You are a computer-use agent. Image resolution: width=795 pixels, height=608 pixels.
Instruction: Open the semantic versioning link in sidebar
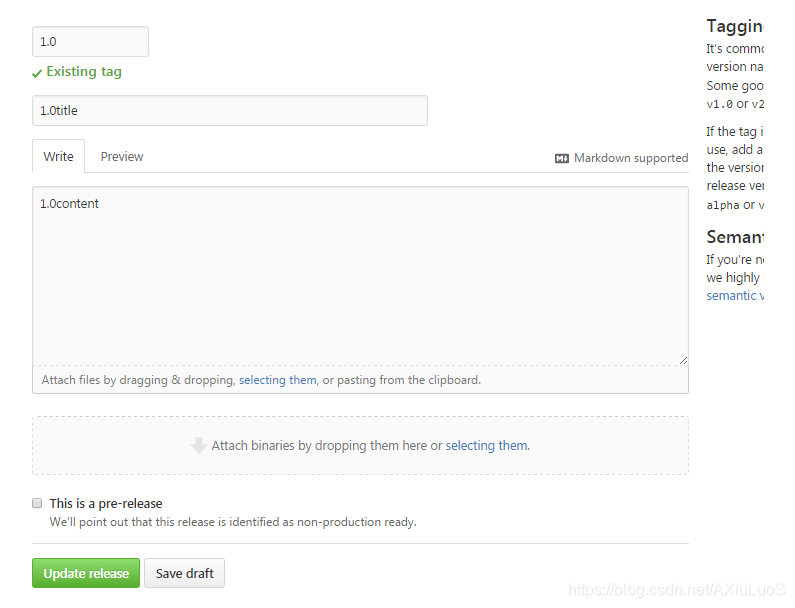[x=735, y=296]
